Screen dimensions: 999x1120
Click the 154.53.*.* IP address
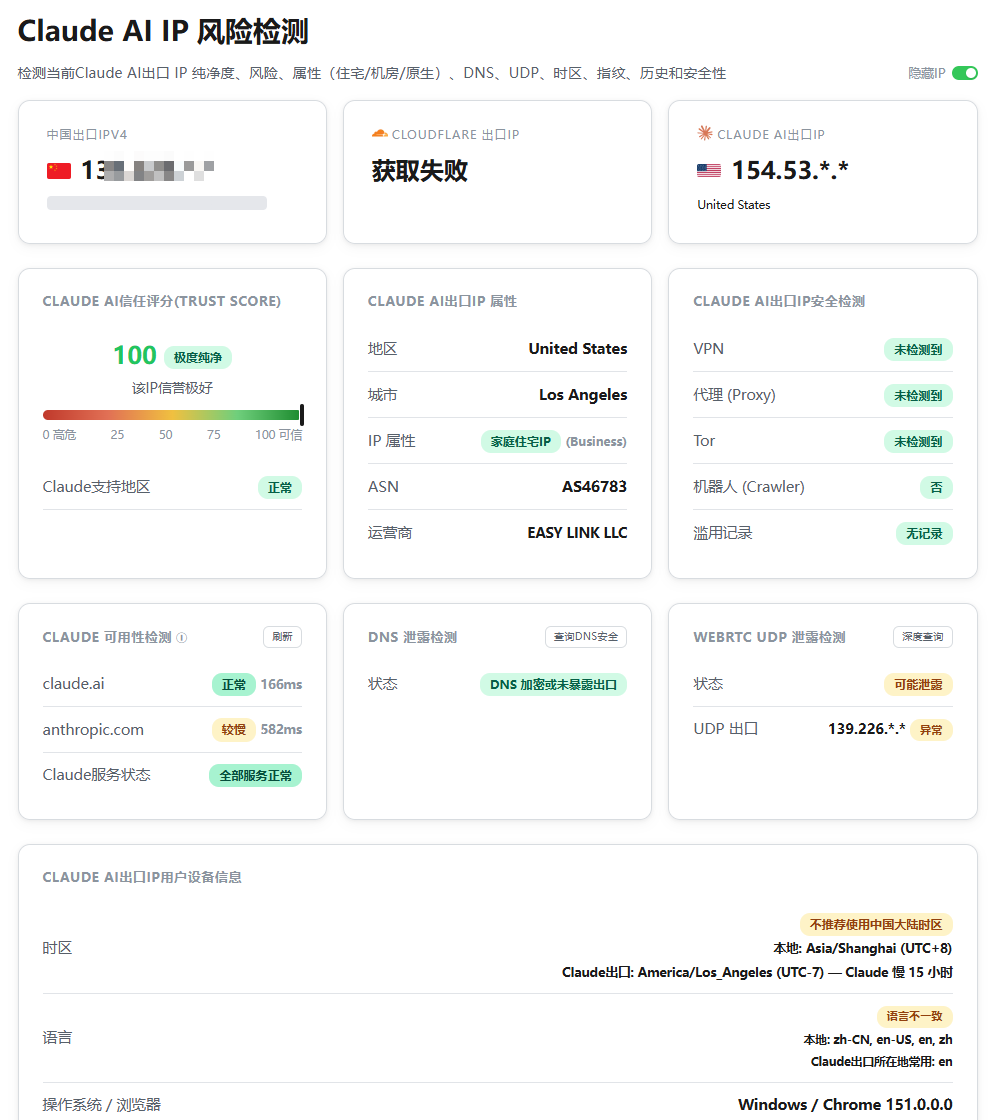click(790, 170)
